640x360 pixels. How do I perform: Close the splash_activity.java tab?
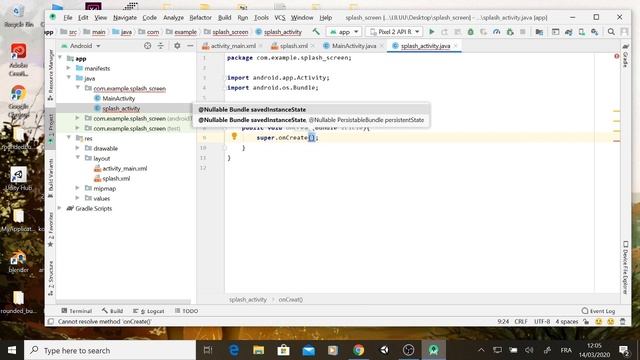point(456,46)
